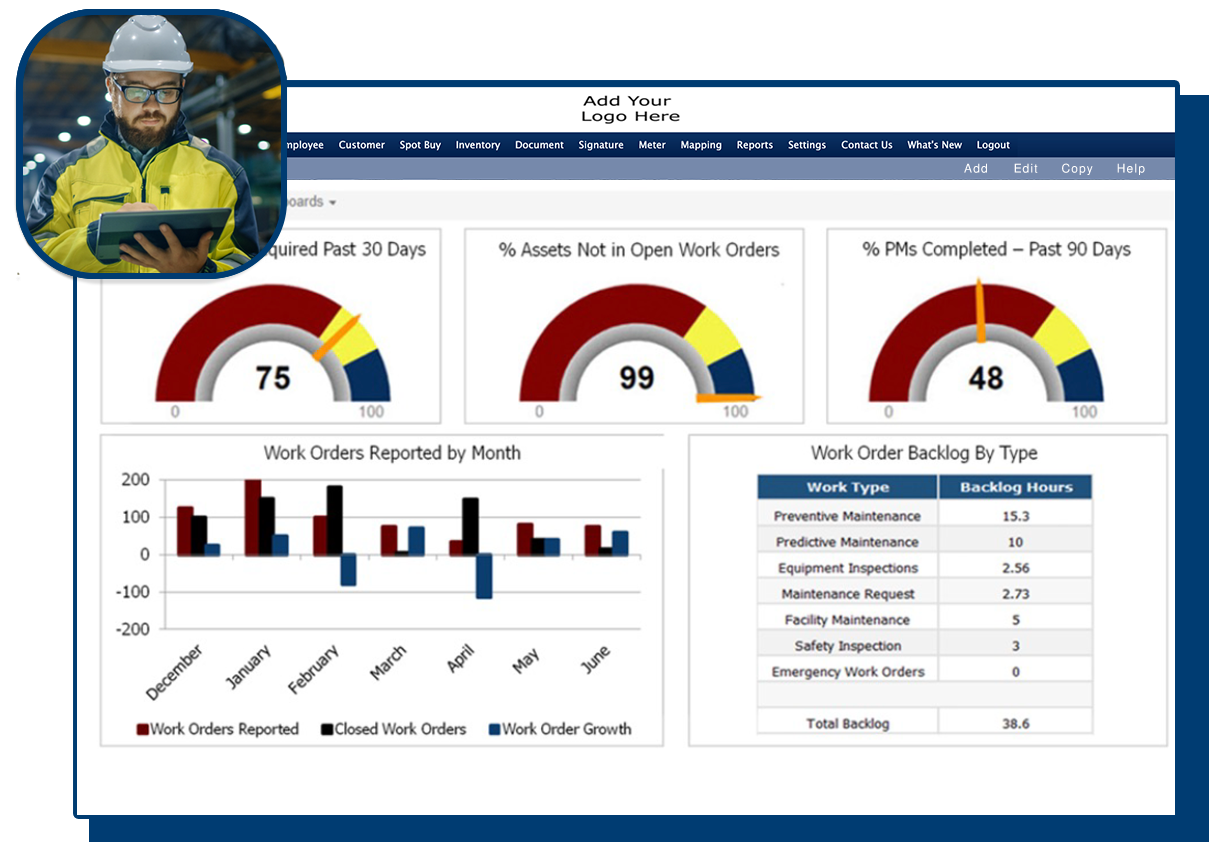
Task: Expand the dashboards dropdown arrow
Action: pos(333,203)
